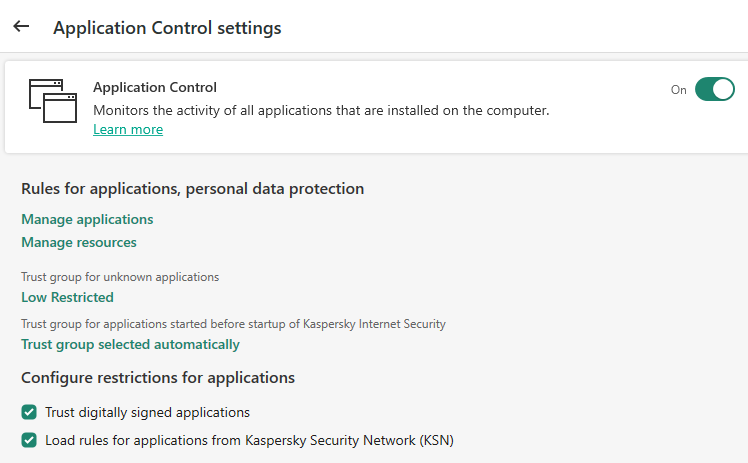Click the bold "Application Control" card heading
The image size is (748, 463).
pos(155,88)
